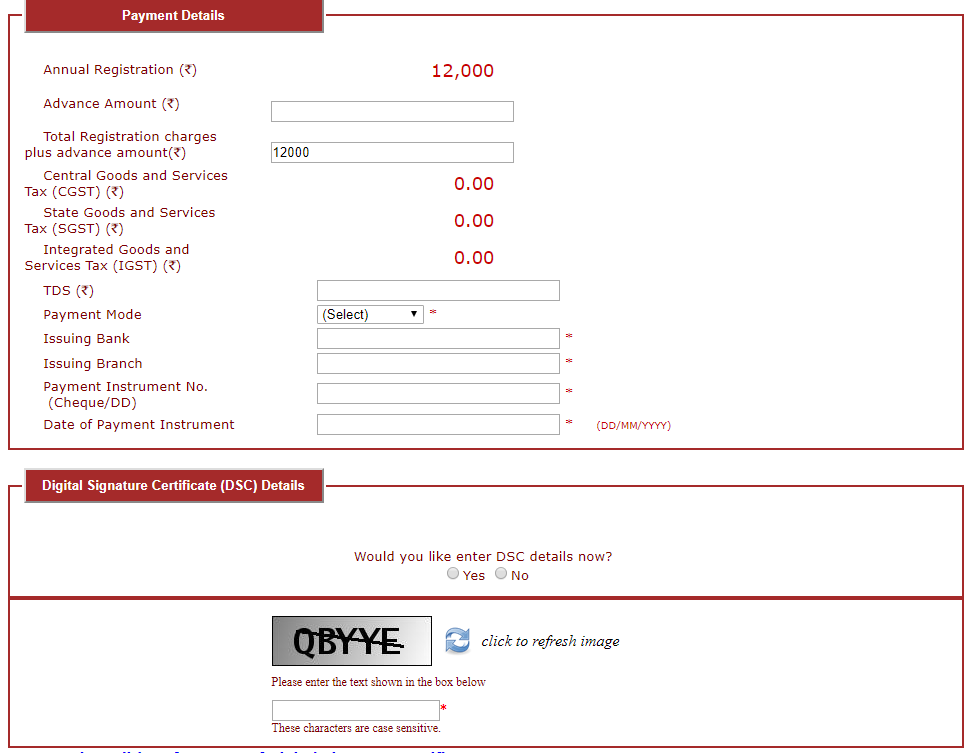This screenshot has height=753, width=969.
Task: Click the TDS amount input field
Action: pyautogui.click(x=438, y=291)
